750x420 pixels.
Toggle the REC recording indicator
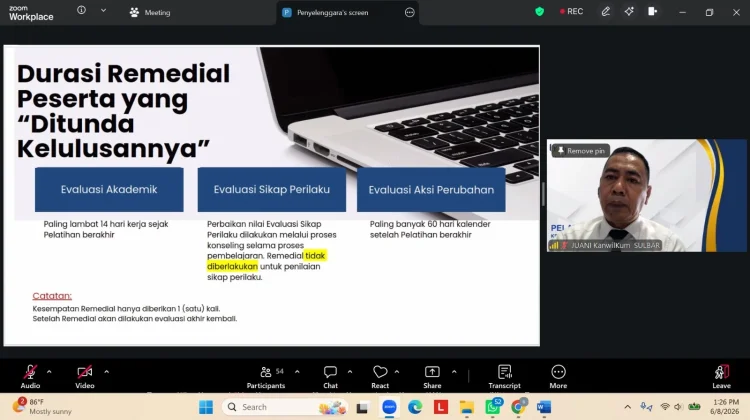(x=572, y=11)
